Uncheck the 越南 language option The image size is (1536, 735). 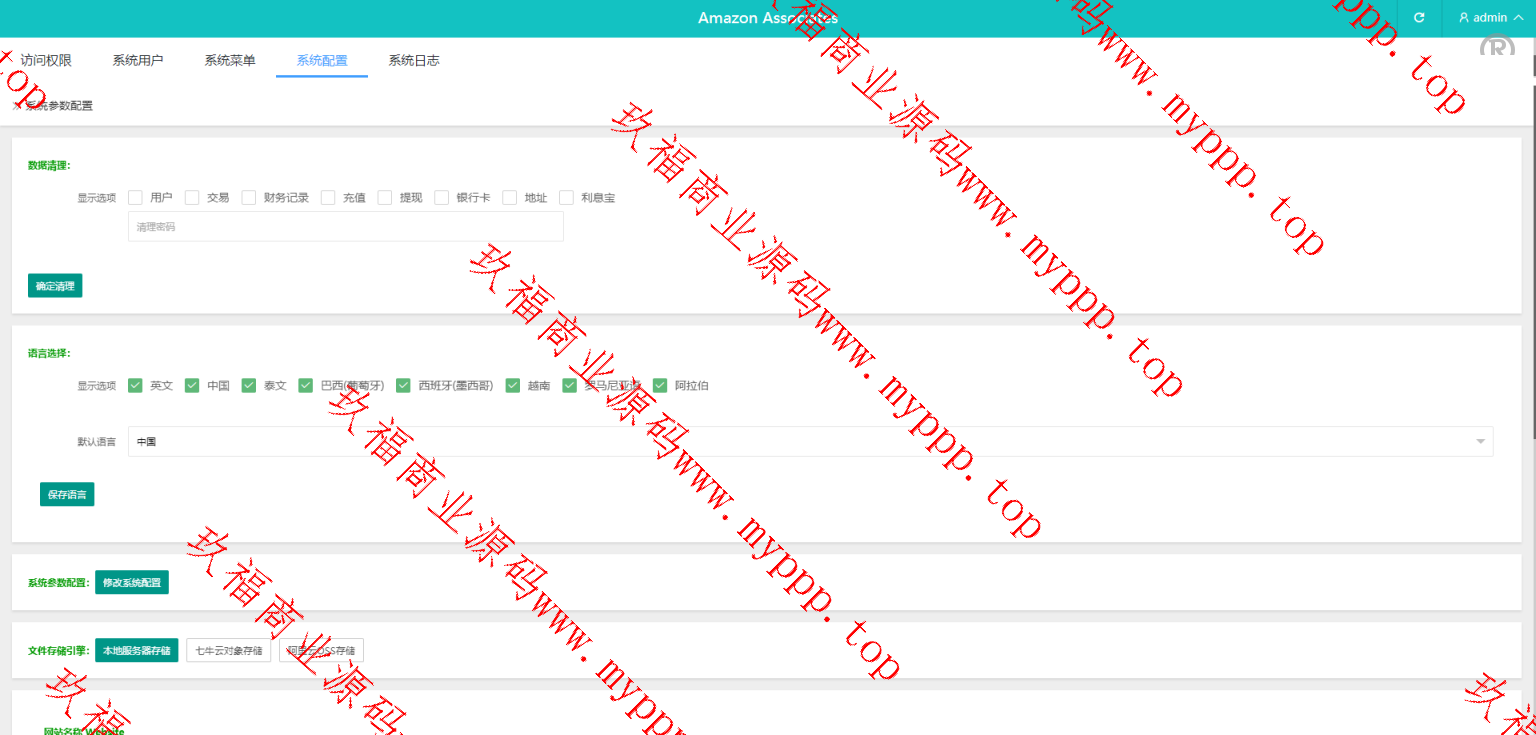(x=513, y=385)
